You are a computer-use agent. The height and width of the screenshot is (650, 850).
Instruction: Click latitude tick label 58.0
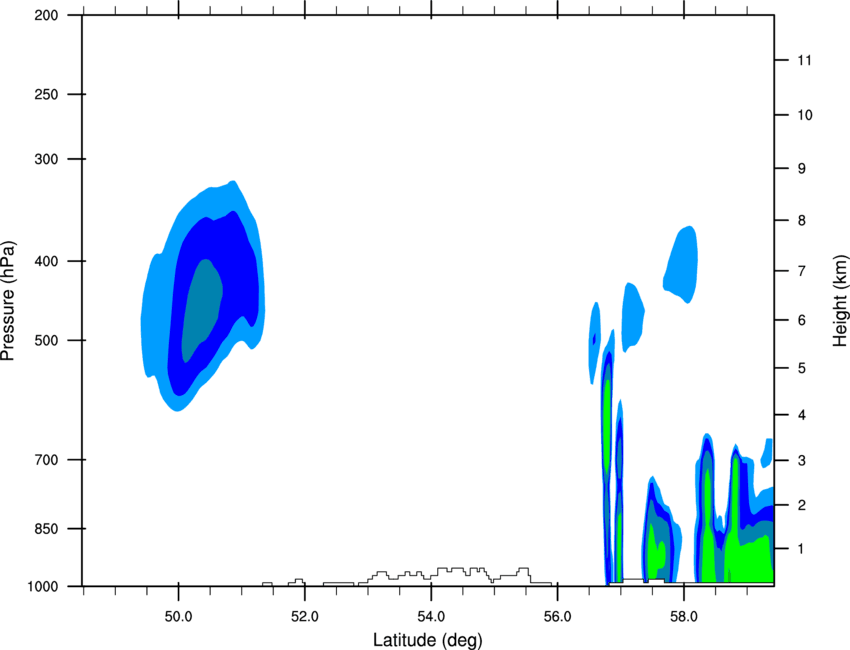click(x=684, y=617)
